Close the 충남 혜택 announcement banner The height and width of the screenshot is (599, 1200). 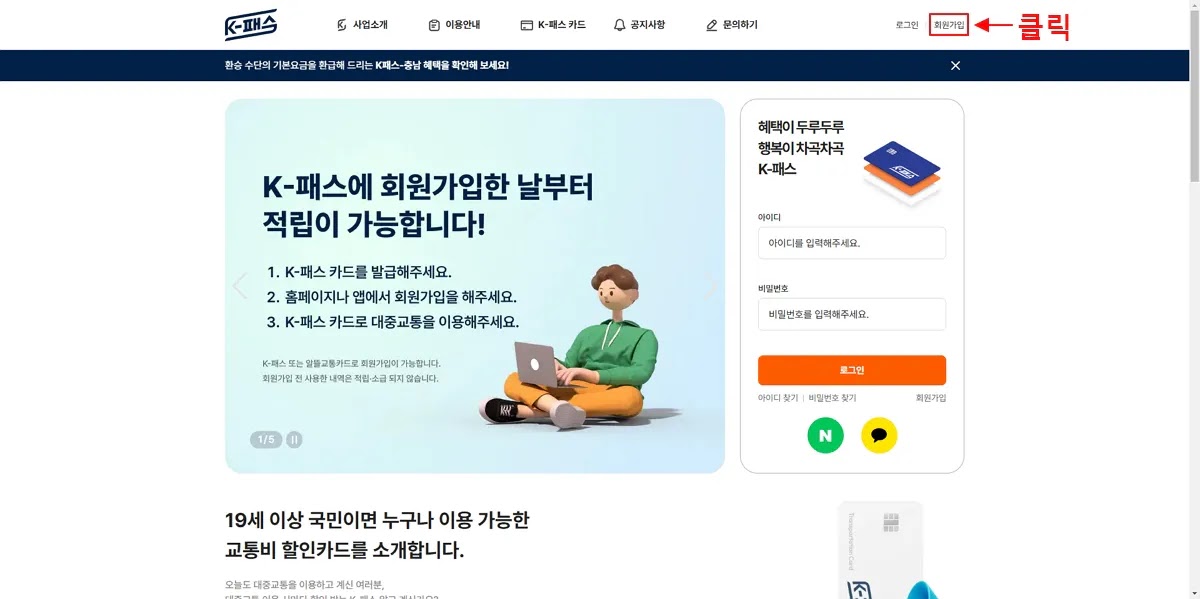[x=955, y=66]
